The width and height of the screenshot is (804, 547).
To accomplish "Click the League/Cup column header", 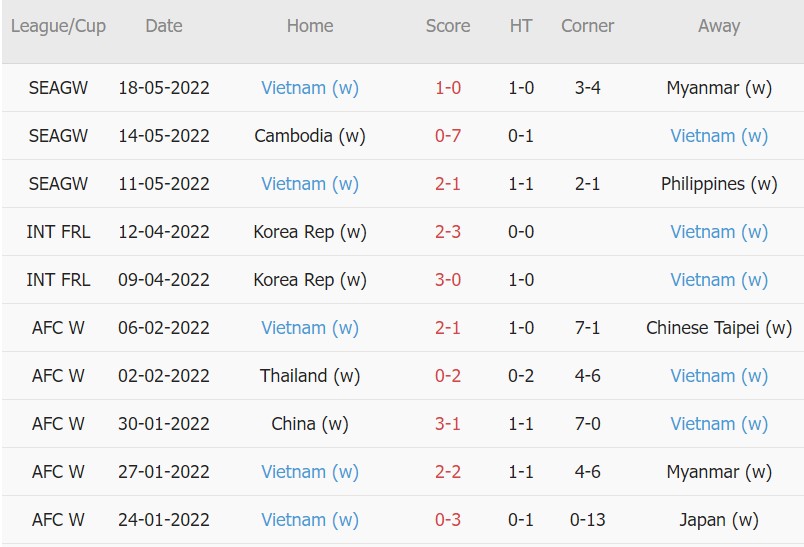I will coord(58,26).
